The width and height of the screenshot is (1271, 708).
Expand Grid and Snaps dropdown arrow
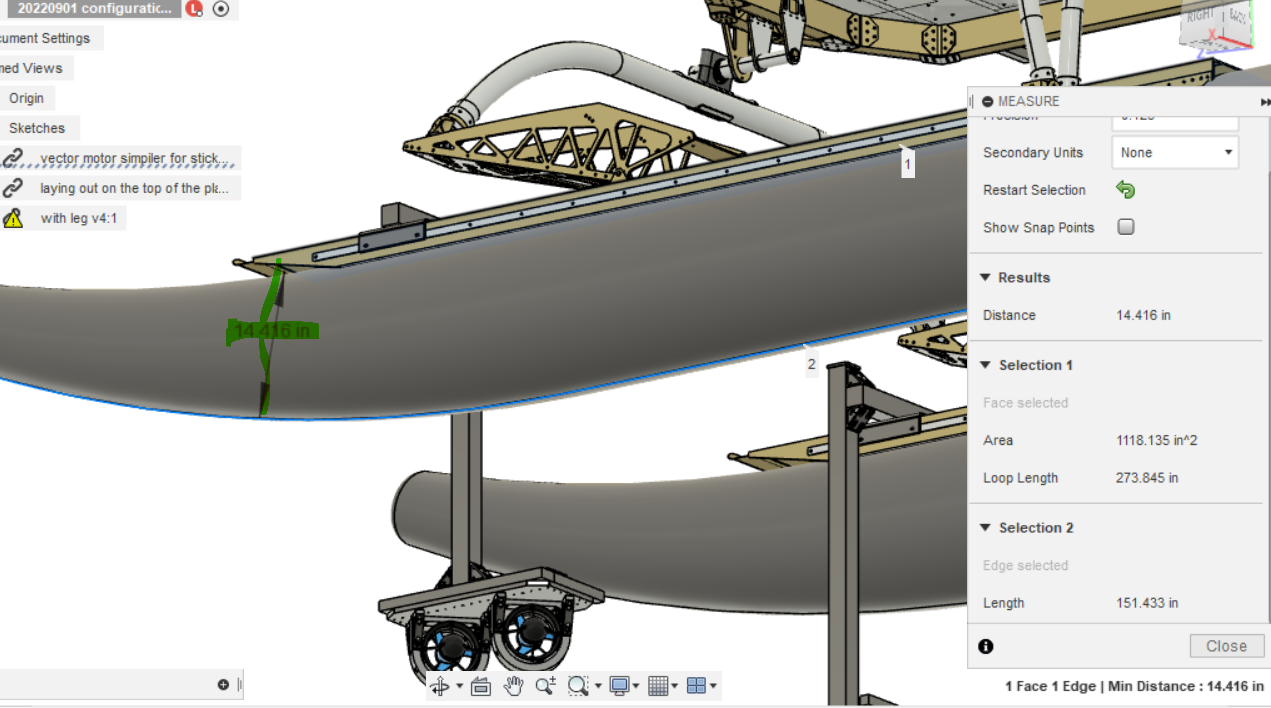coord(674,686)
